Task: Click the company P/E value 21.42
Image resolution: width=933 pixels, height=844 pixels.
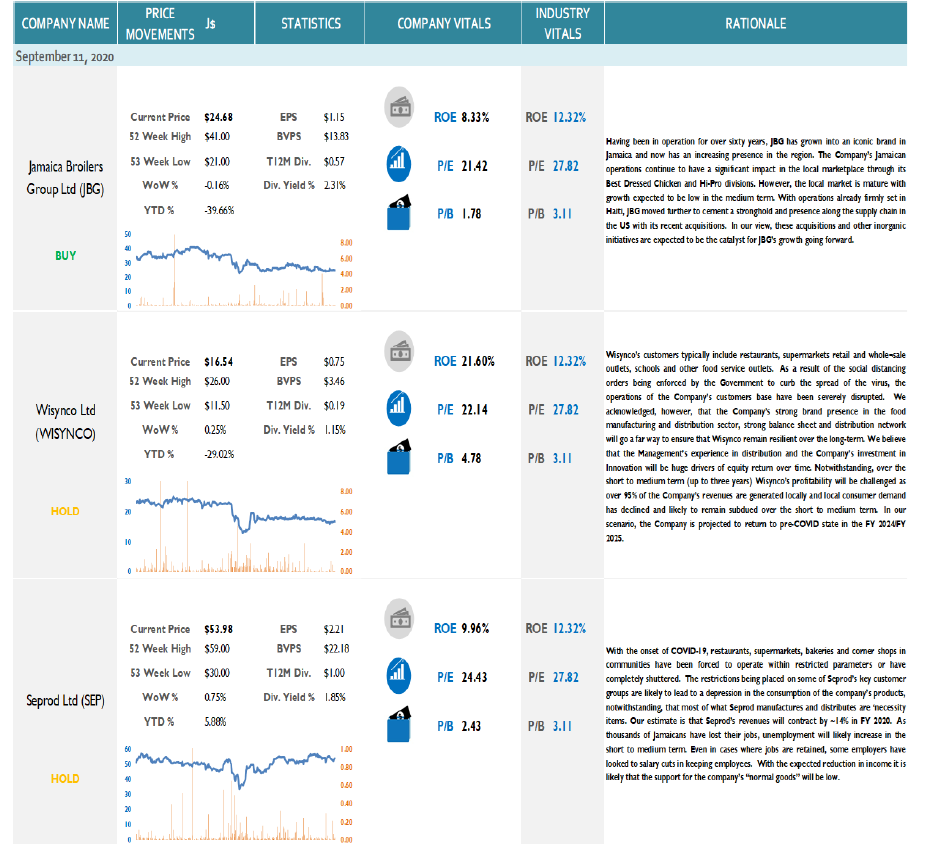Action: pos(474,166)
